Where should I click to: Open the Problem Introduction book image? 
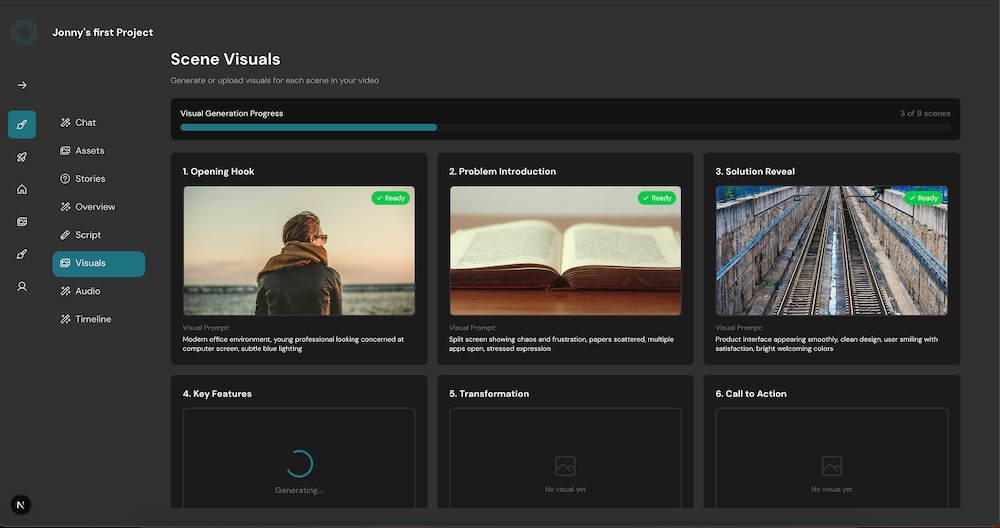pyautogui.click(x=565, y=251)
